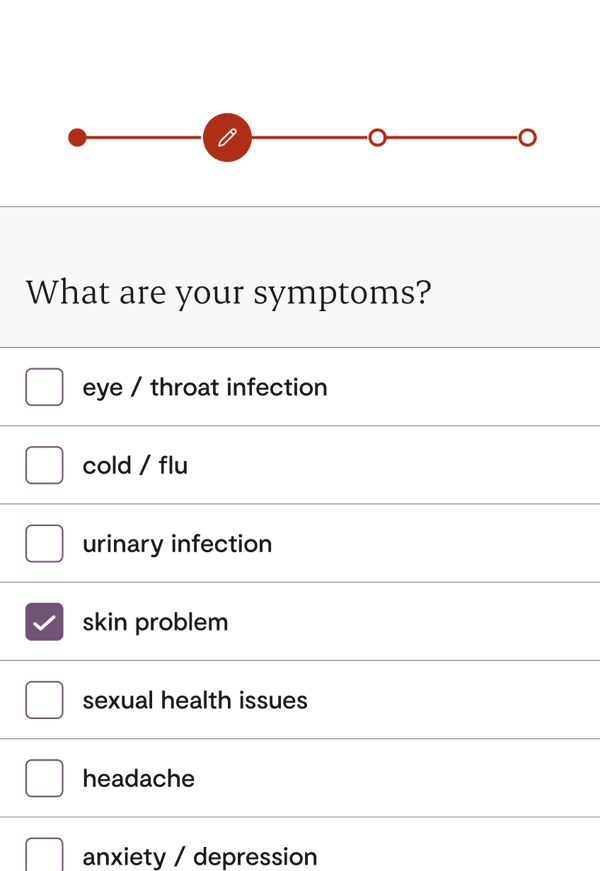This screenshot has height=871, width=600.
Task: Choose the "sexual health issues" label text
Action: click(195, 700)
